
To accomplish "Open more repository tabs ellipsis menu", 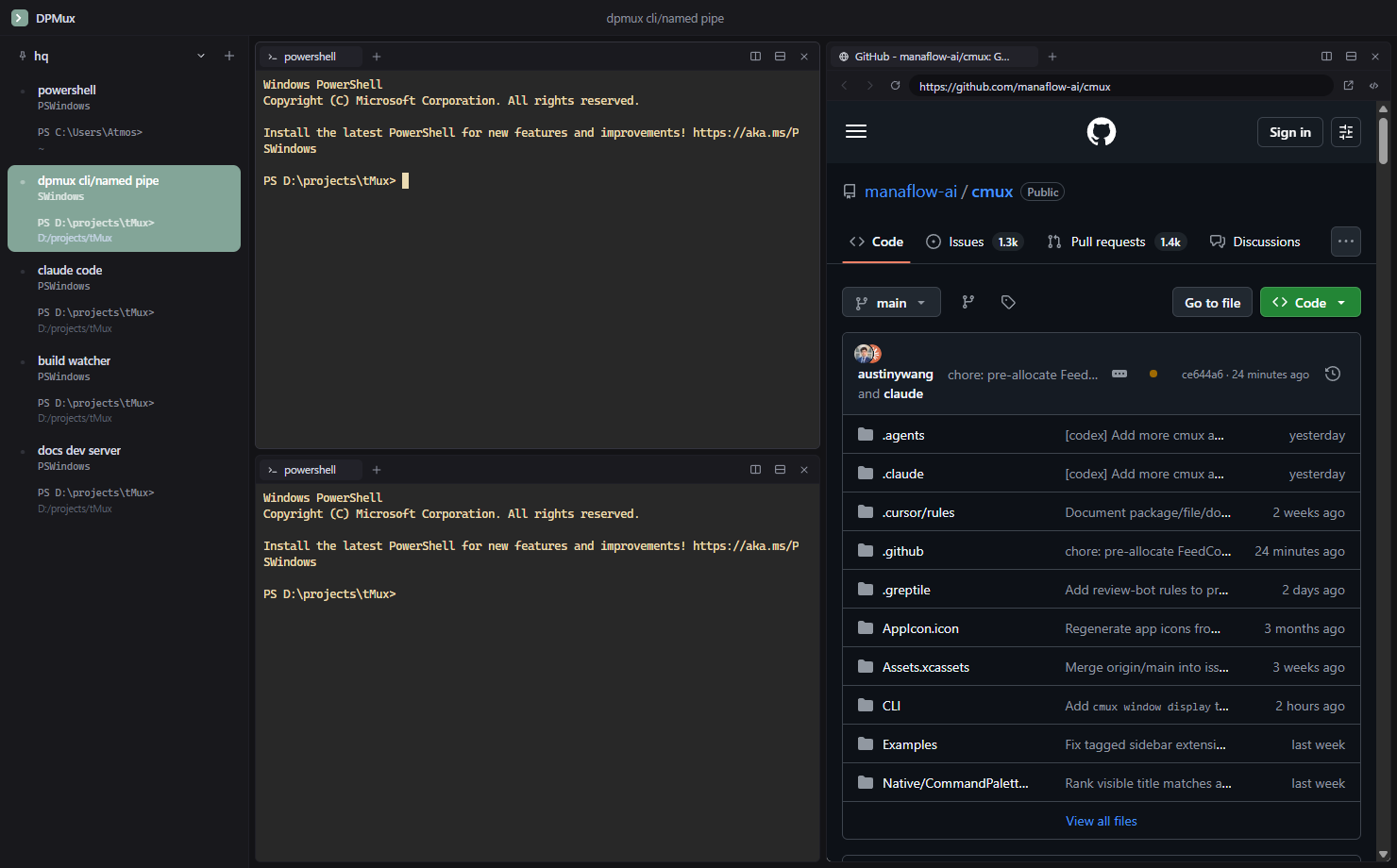I will [1346, 242].
